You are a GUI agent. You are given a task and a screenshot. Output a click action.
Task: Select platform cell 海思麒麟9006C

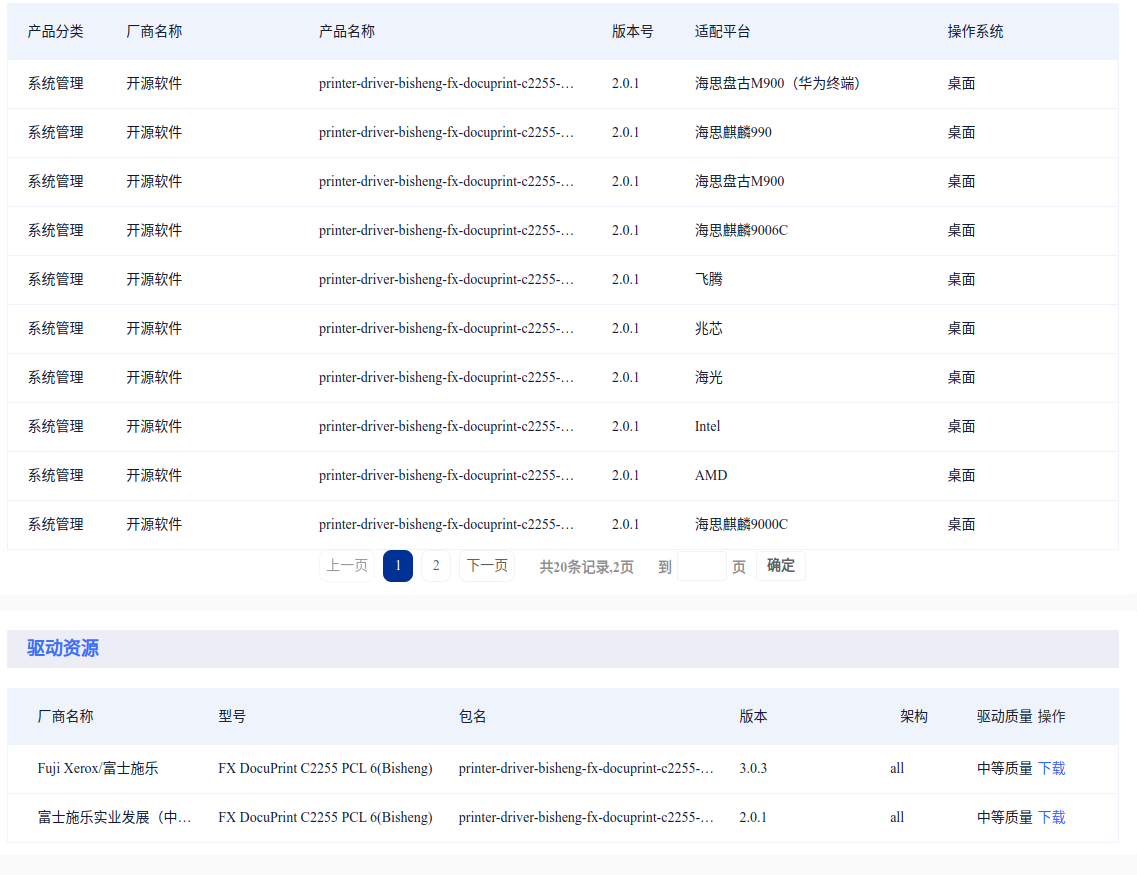tap(741, 231)
